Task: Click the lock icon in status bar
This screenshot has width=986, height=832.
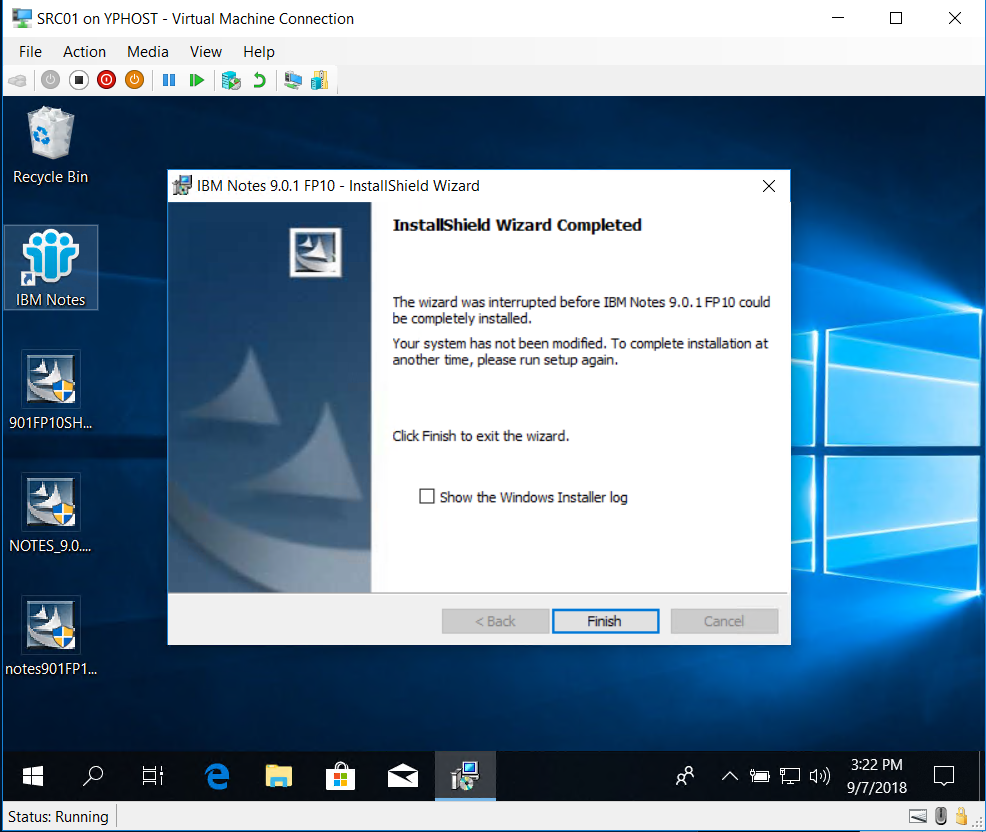Action: click(x=961, y=816)
